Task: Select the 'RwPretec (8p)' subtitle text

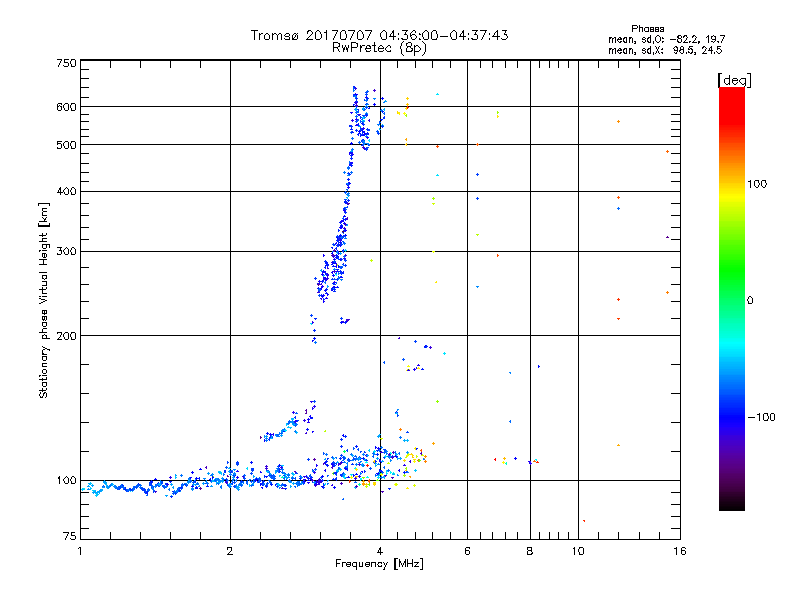Action: (x=379, y=48)
